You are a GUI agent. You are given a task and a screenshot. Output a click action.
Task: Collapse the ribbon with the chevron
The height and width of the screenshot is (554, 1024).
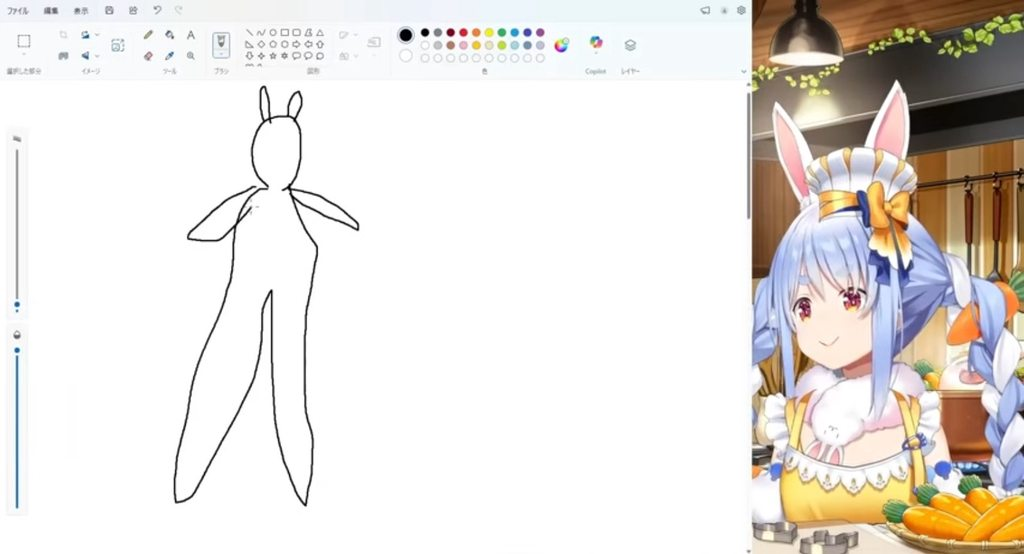click(743, 71)
